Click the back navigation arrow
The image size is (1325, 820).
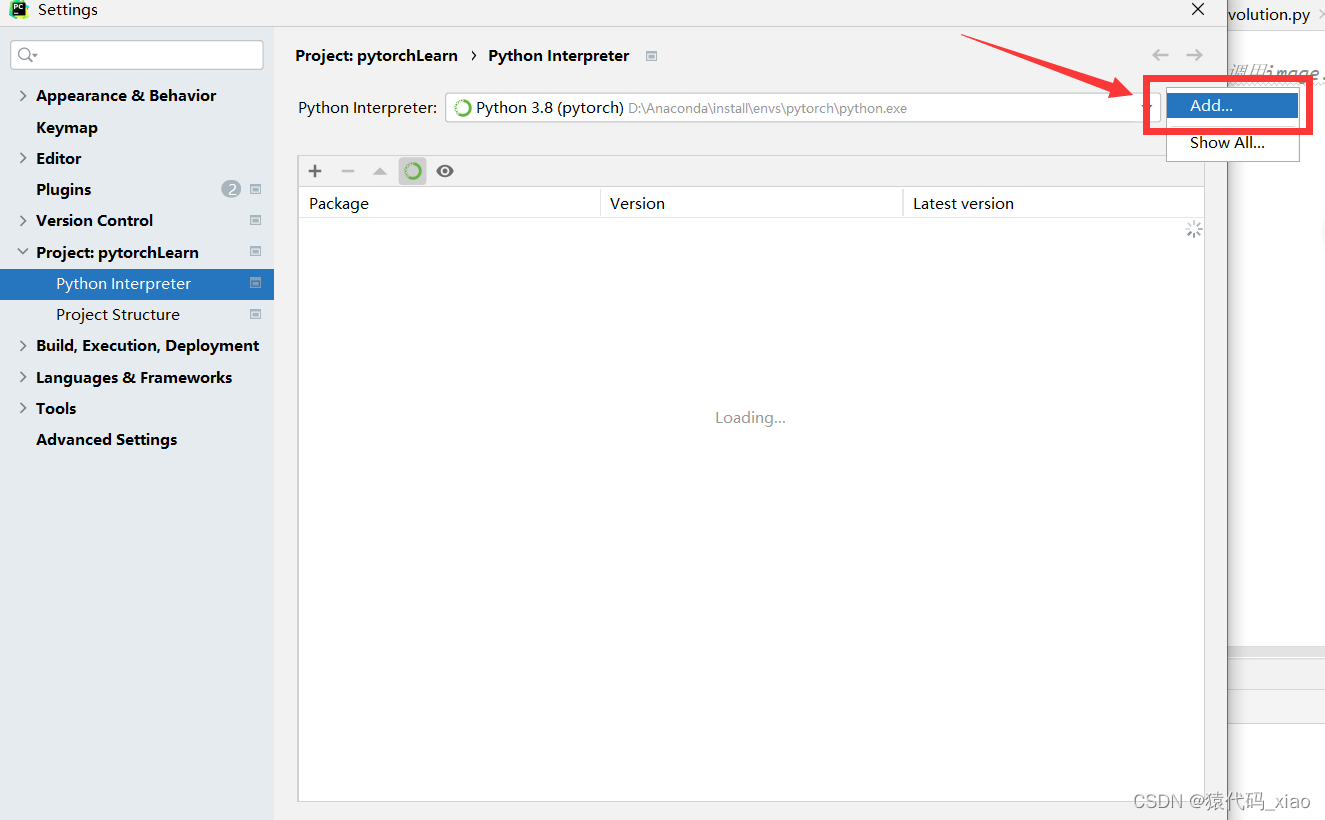click(1160, 56)
